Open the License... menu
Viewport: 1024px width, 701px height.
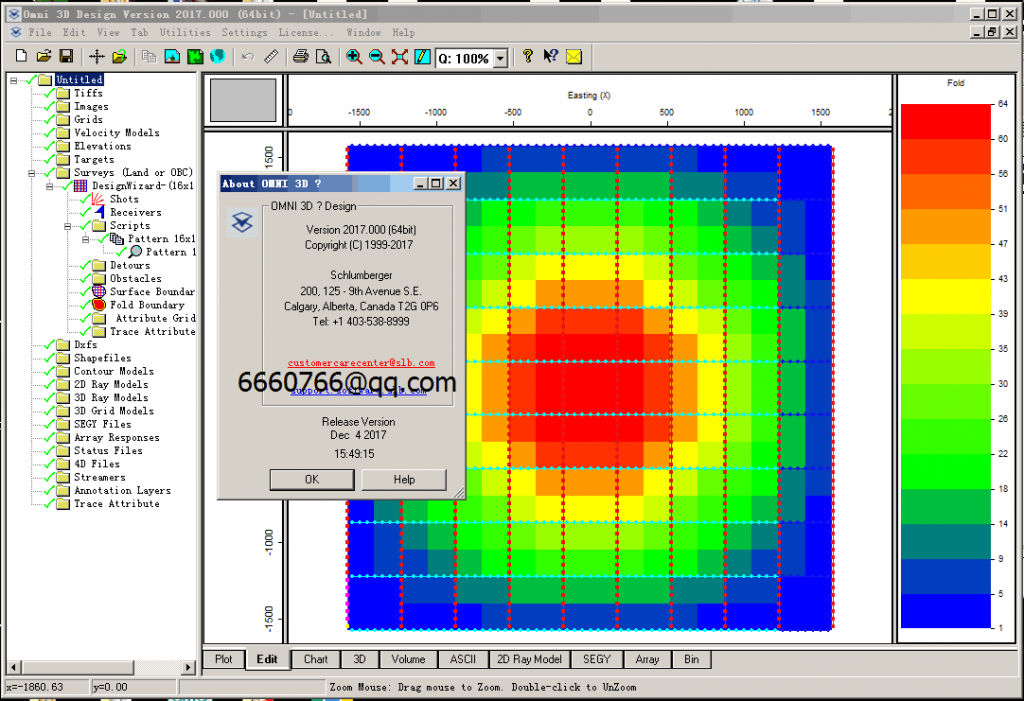(x=306, y=32)
